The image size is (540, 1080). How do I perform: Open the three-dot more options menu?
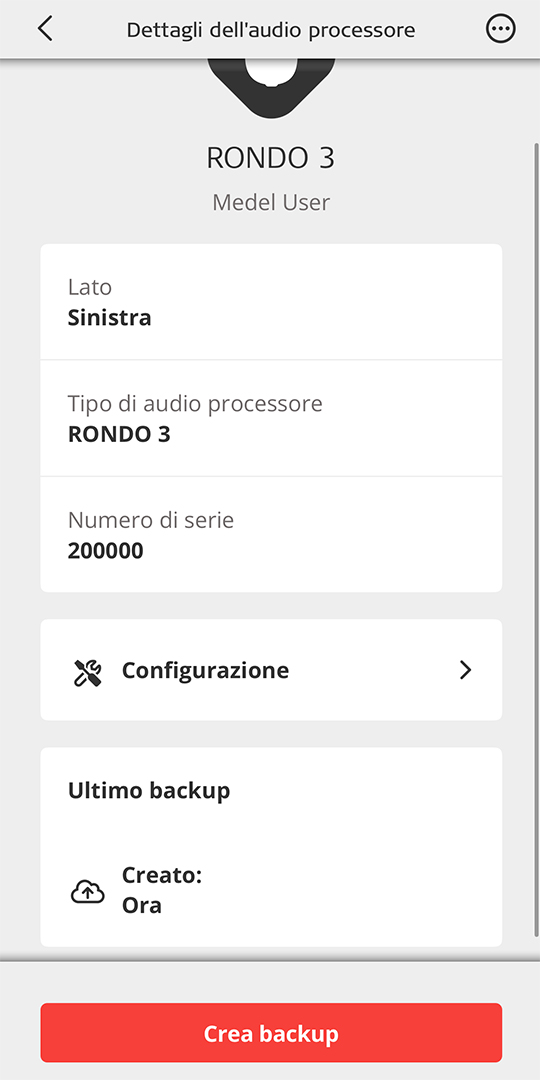501,30
